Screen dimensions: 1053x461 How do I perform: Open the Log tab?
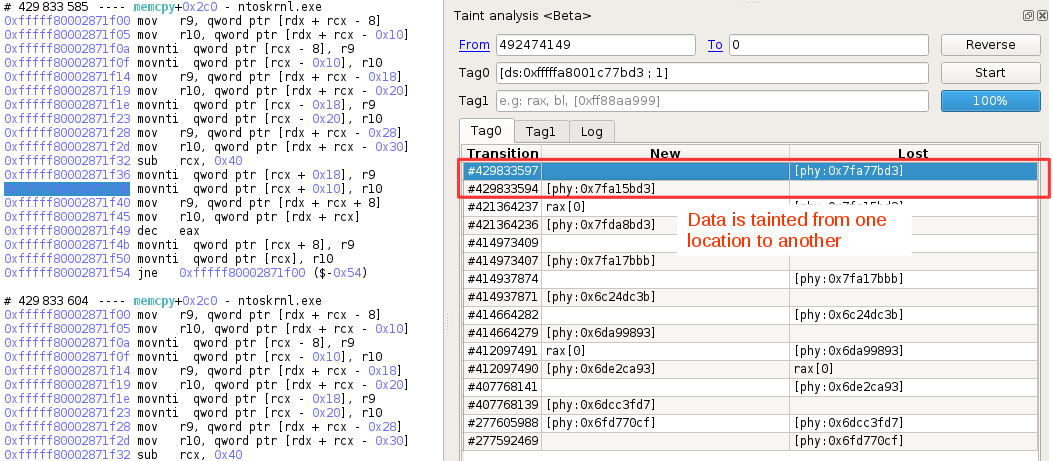point(591,131)
